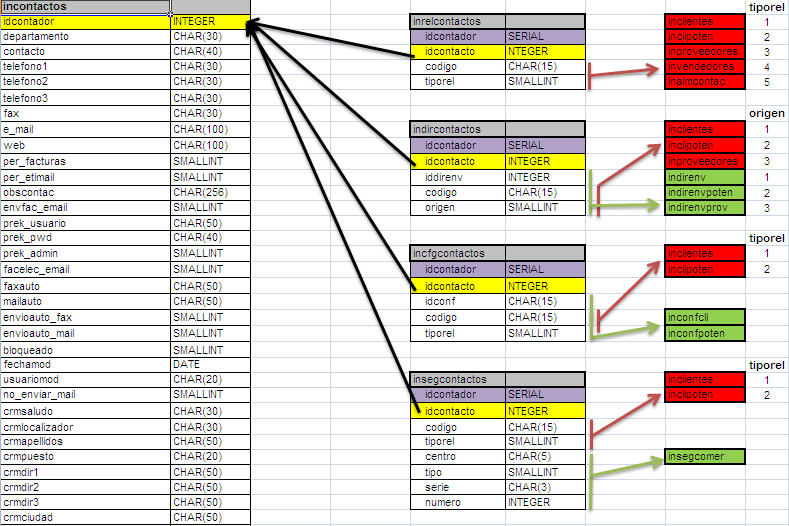This screenshot has height=526, width=789.
Task: Select the CHAR(256) type cell
Action: tap(210, 193)
